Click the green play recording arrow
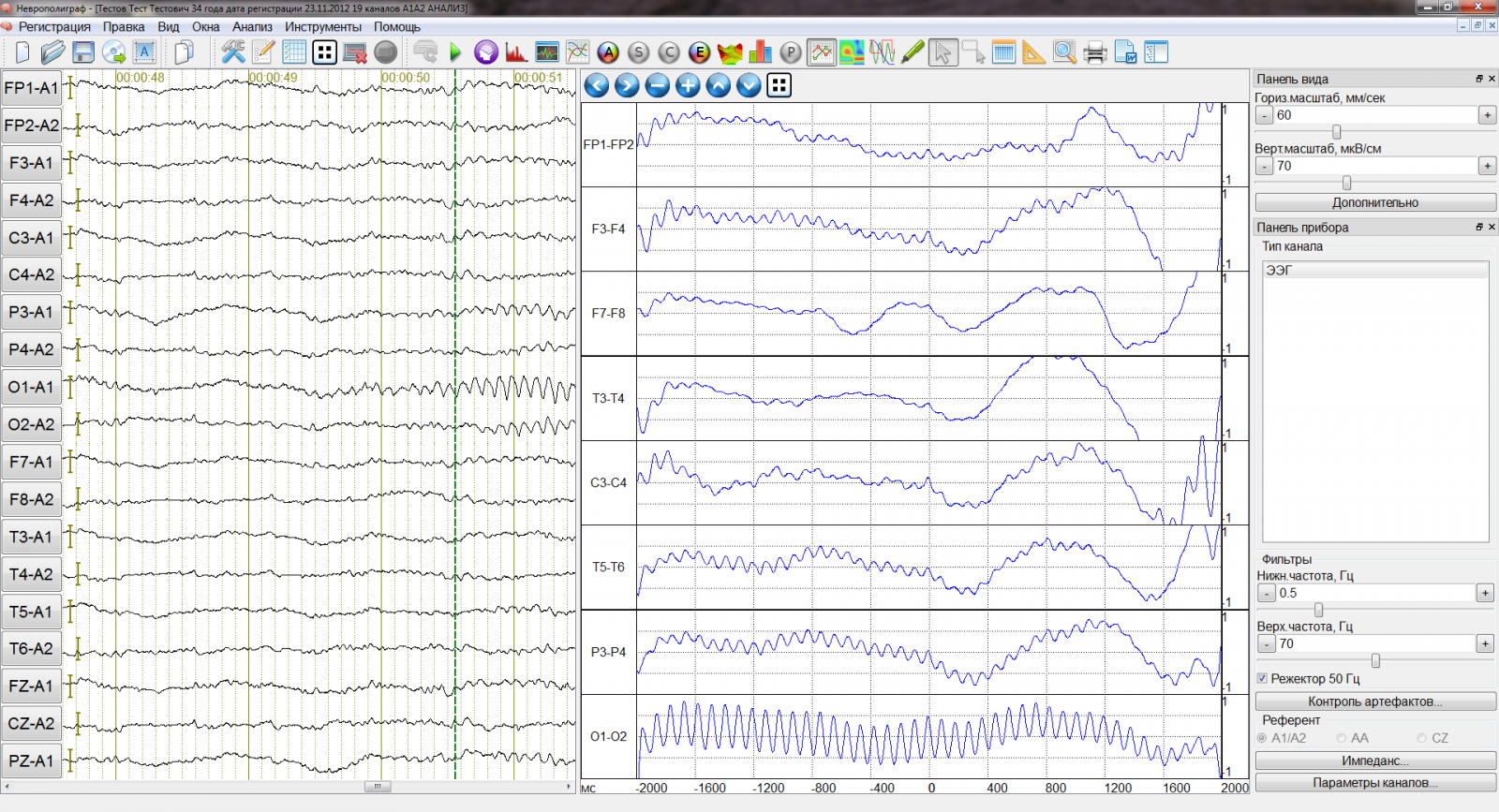 [x=455, y=52]
